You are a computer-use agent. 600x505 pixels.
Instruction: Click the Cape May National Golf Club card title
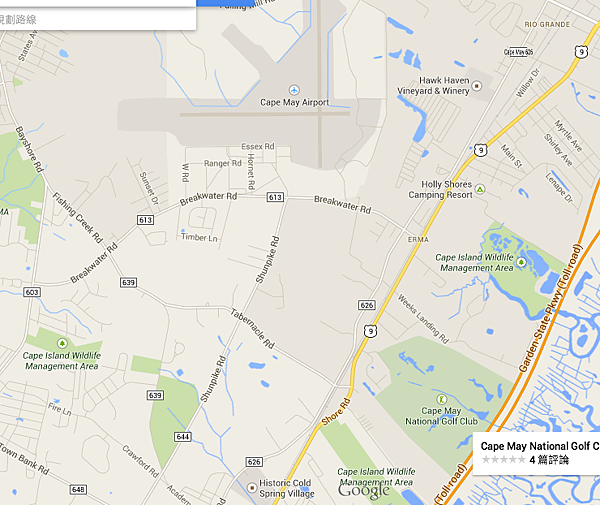540,446
